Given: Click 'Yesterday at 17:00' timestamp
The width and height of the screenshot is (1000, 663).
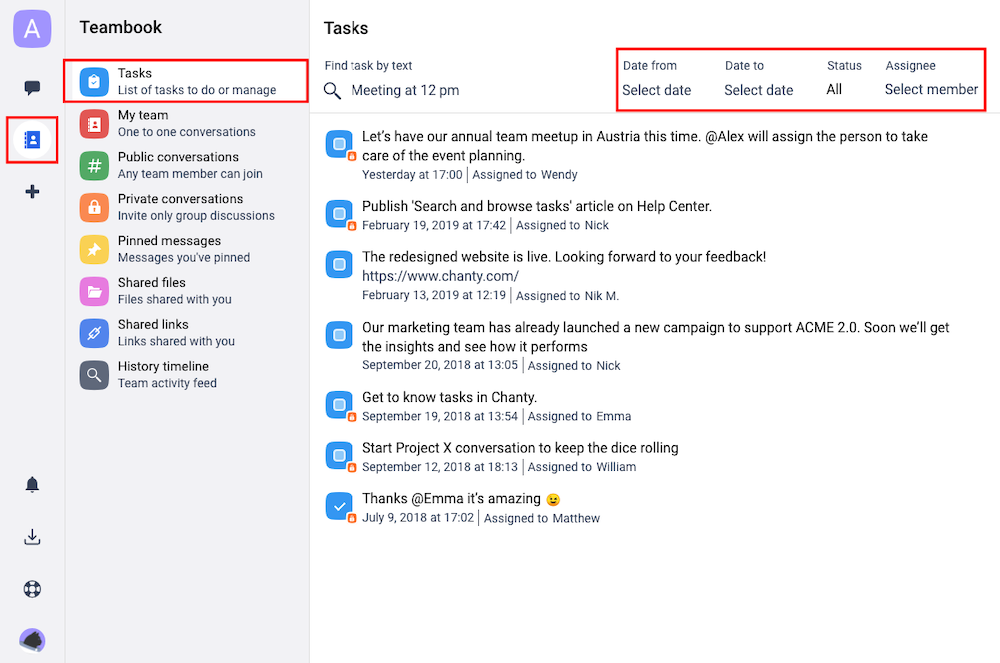Looking at the screenshot, I should click(x=412, y=175).
